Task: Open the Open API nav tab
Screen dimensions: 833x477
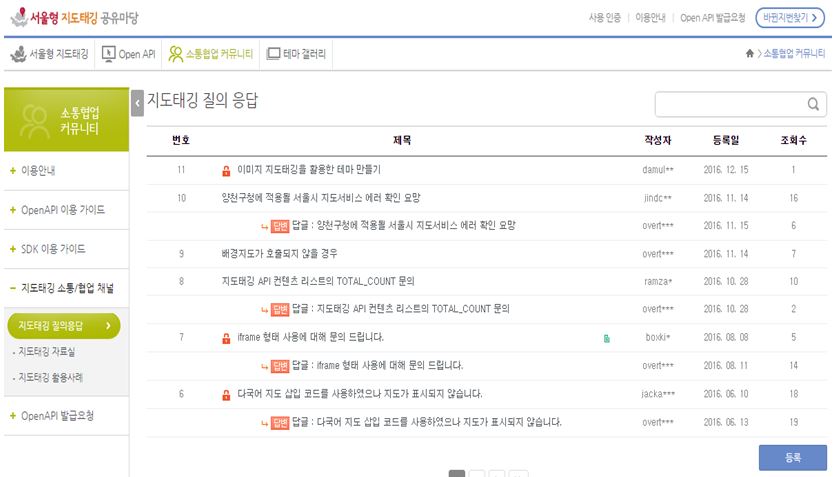Action: coord(129,54)
